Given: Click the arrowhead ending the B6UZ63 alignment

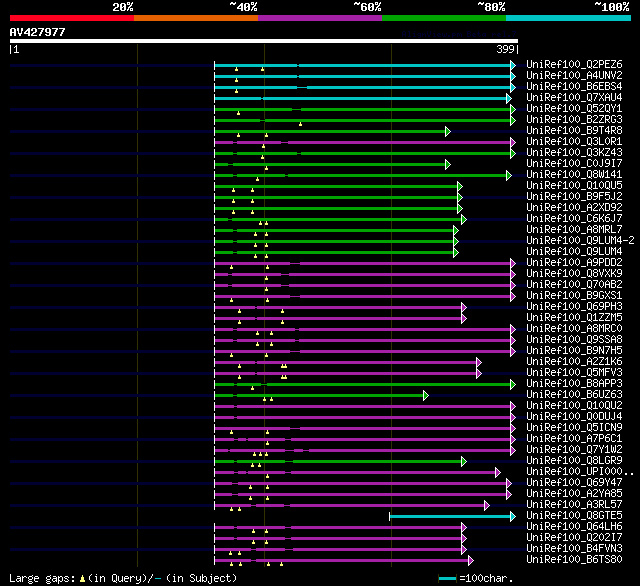Looking at the screenshot, I should 426,395.
